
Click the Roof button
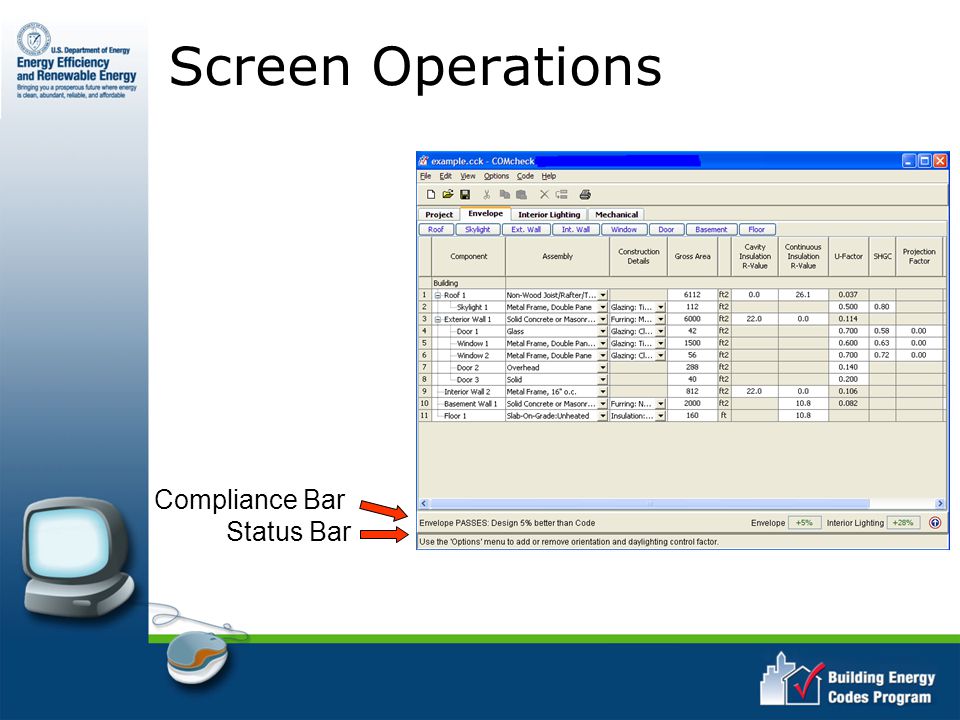[x=436, y=230]
